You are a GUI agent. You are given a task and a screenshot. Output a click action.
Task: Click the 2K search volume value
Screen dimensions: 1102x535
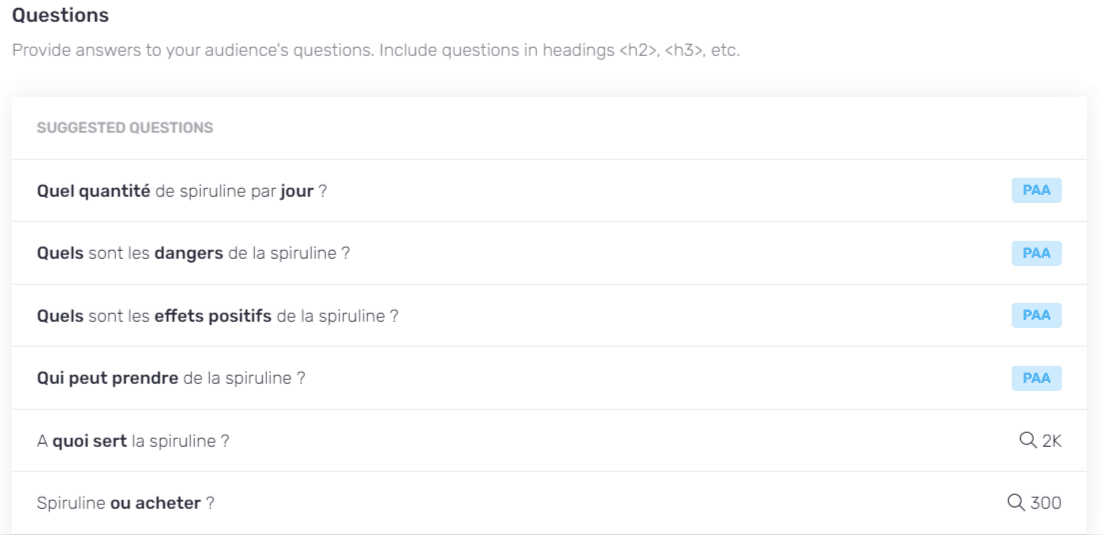(x=1051, y=441)
